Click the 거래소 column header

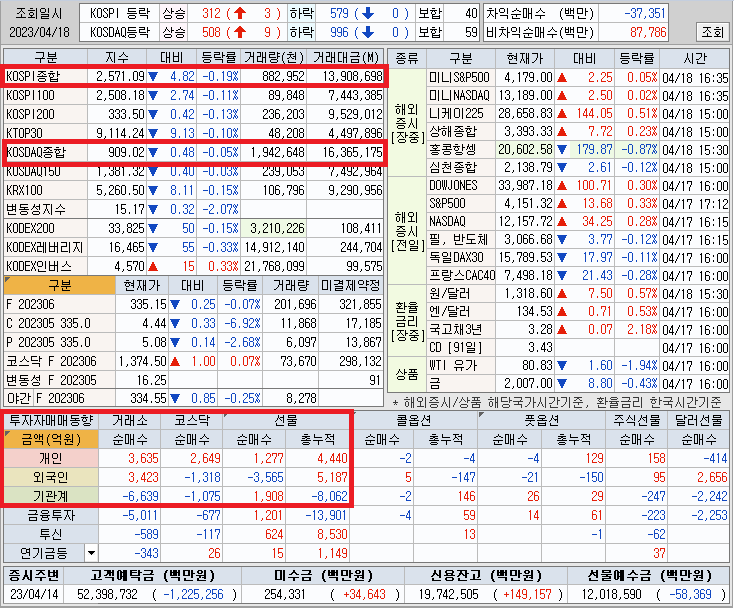[x=130, y=420]
